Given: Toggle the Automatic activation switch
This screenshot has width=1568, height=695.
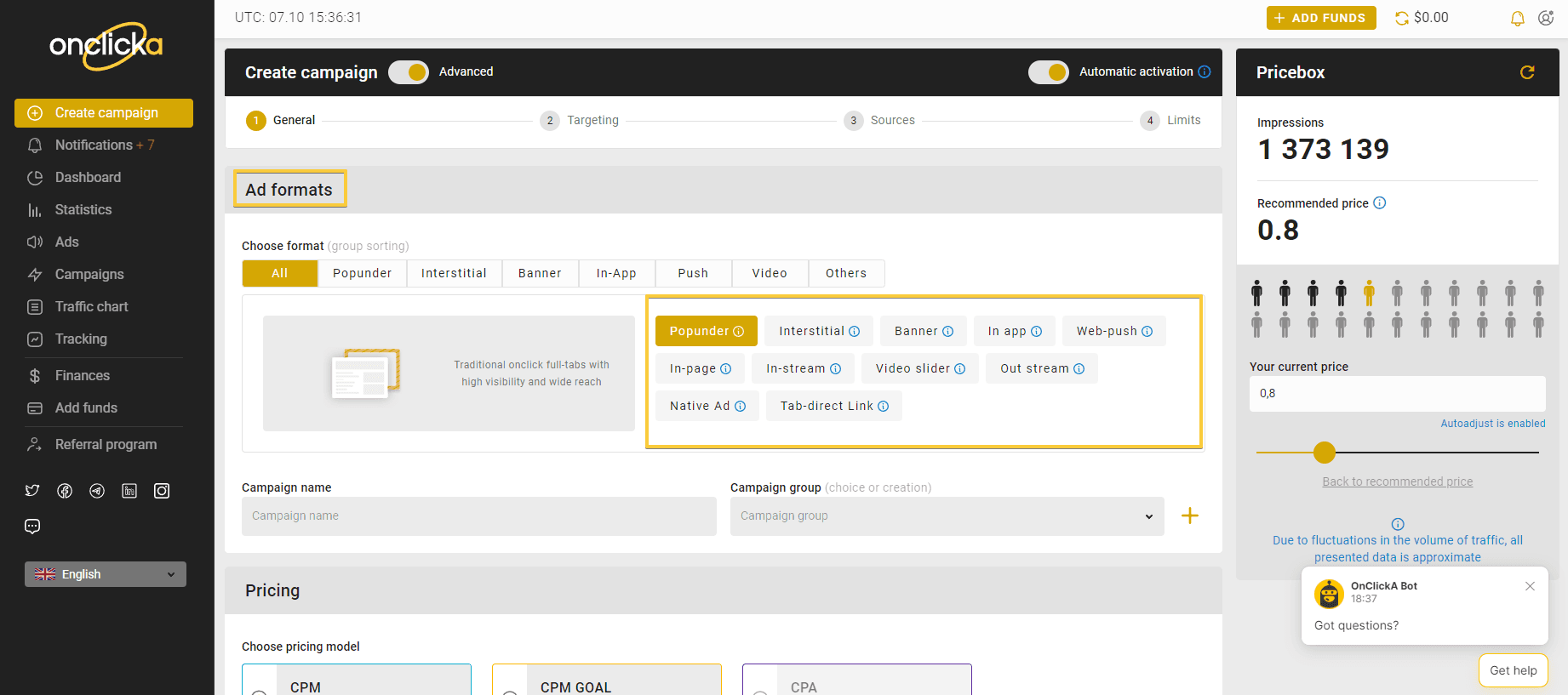Looking at the screenshot, I should pos(1048,72).
